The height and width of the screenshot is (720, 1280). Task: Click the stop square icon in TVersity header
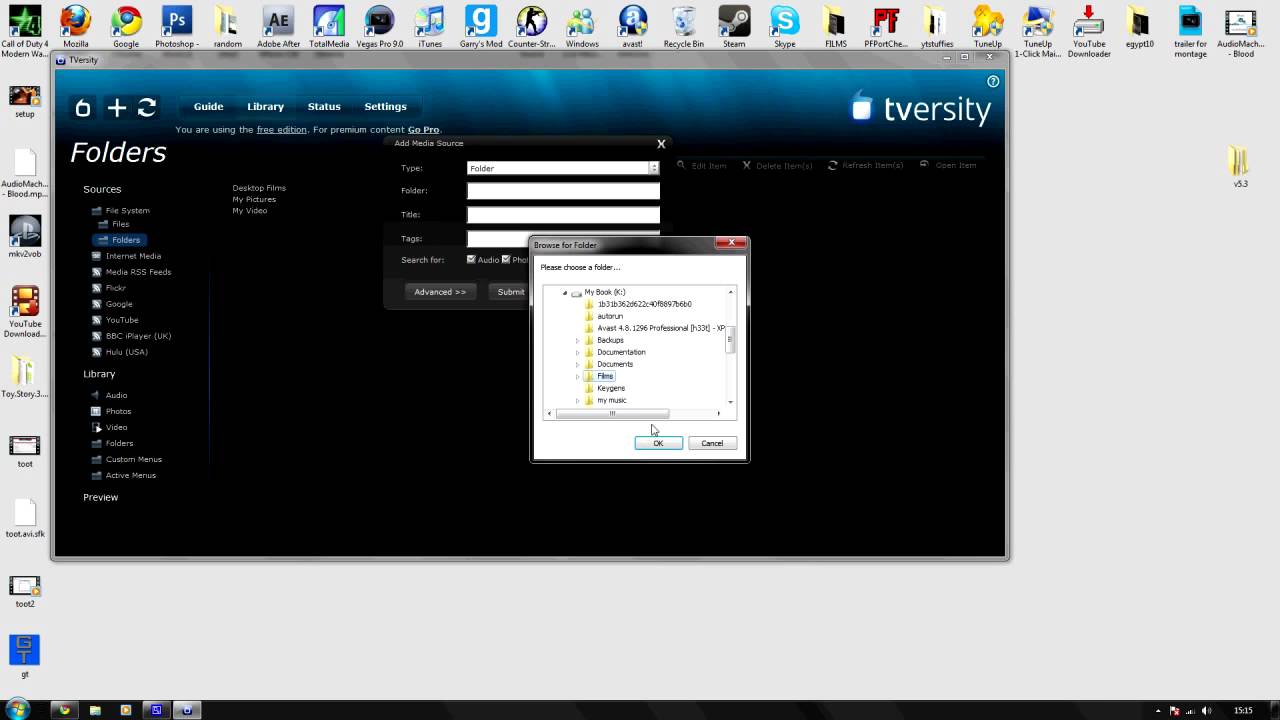coord(84,108)
